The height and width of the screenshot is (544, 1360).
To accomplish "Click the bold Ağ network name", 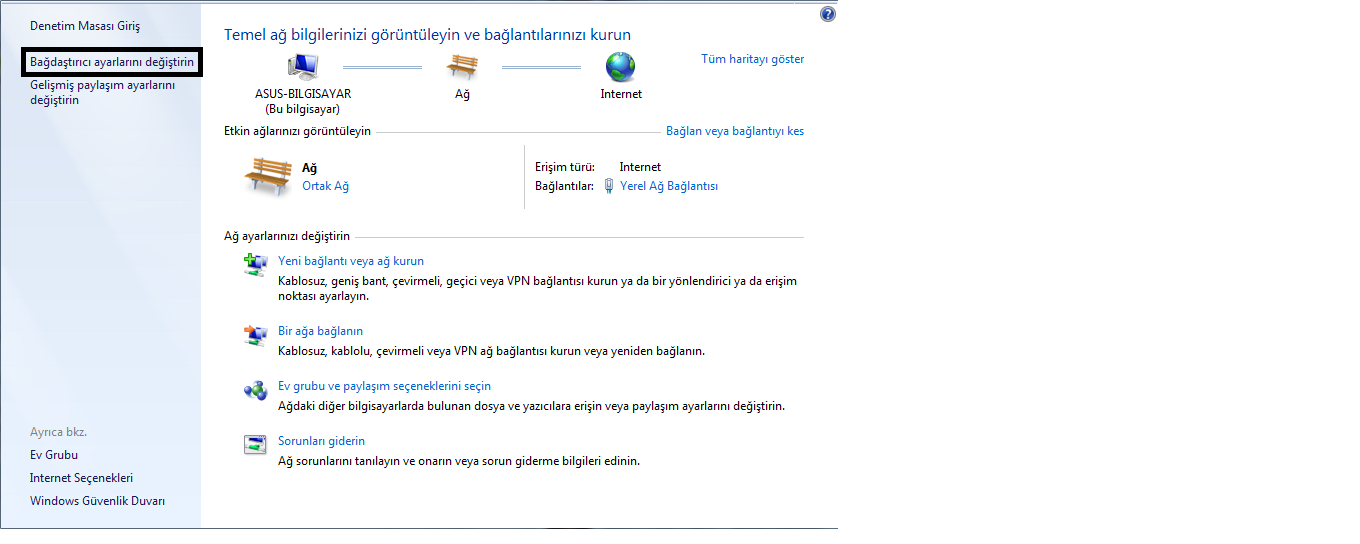I will (x=309, y=168).
